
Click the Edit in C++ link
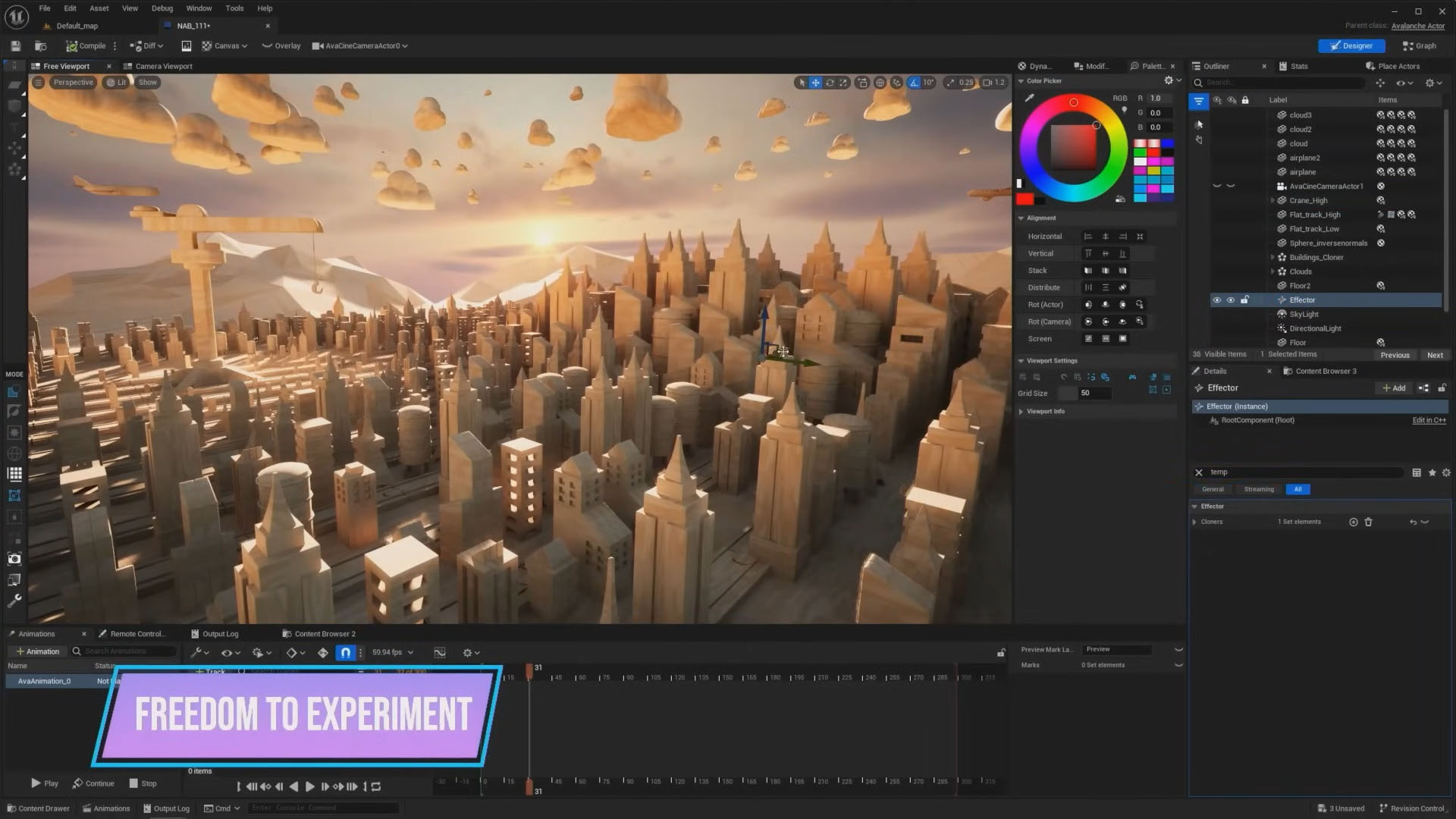coord(1428,420)
